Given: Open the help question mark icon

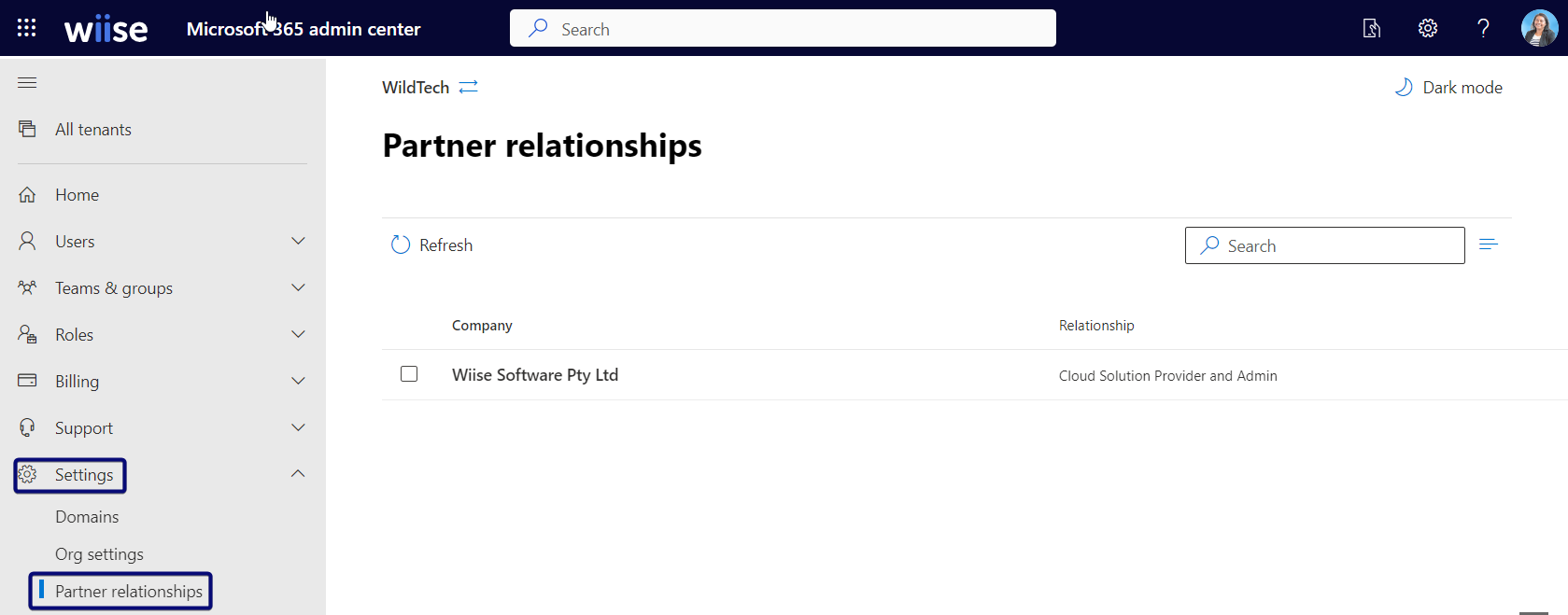Looking at the screenshot, I should click(x=1483, y=28).
